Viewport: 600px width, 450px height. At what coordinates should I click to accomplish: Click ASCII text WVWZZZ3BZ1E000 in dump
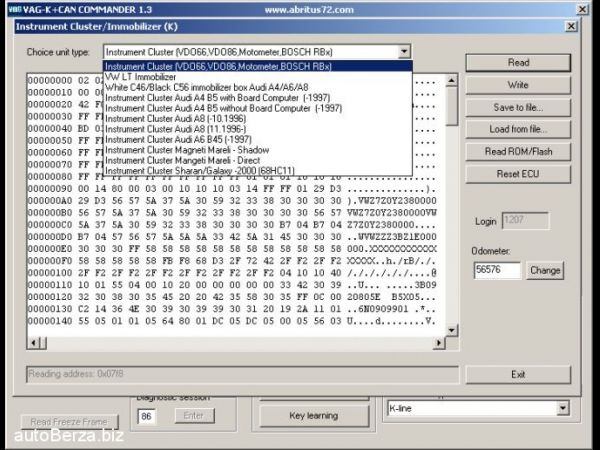click(397, 237)
